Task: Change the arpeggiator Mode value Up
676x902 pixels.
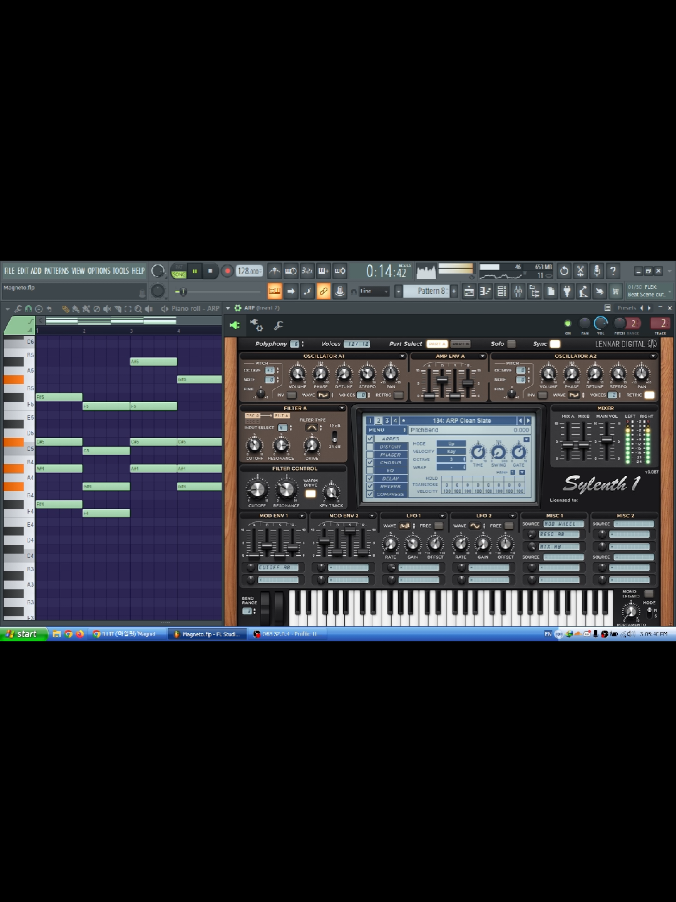Action: (452, 444)
